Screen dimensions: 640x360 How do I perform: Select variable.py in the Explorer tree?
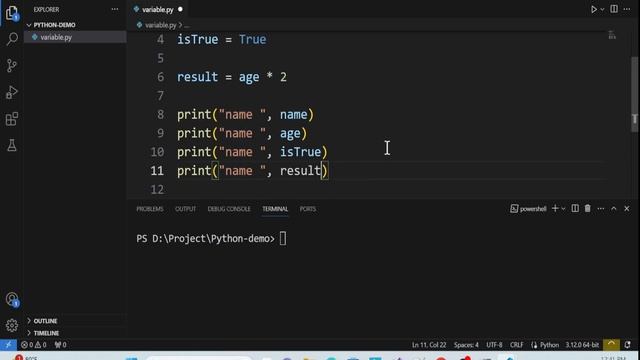pyautogui.click(x=75, y=37)
